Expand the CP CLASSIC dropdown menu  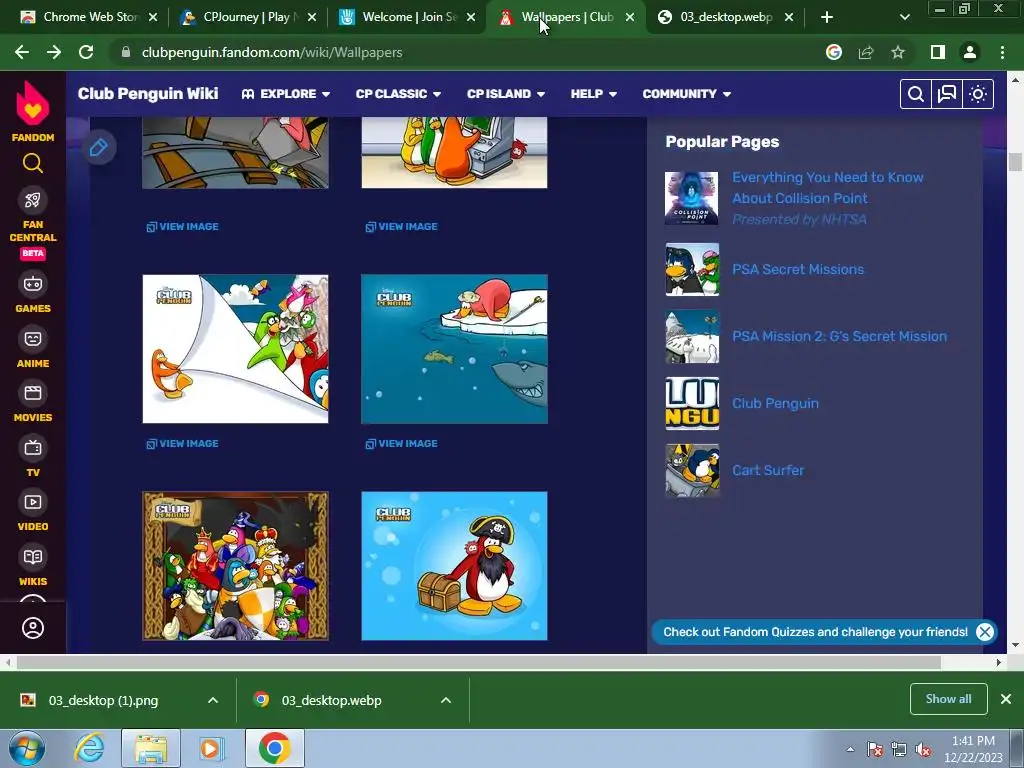click(398, 94)
